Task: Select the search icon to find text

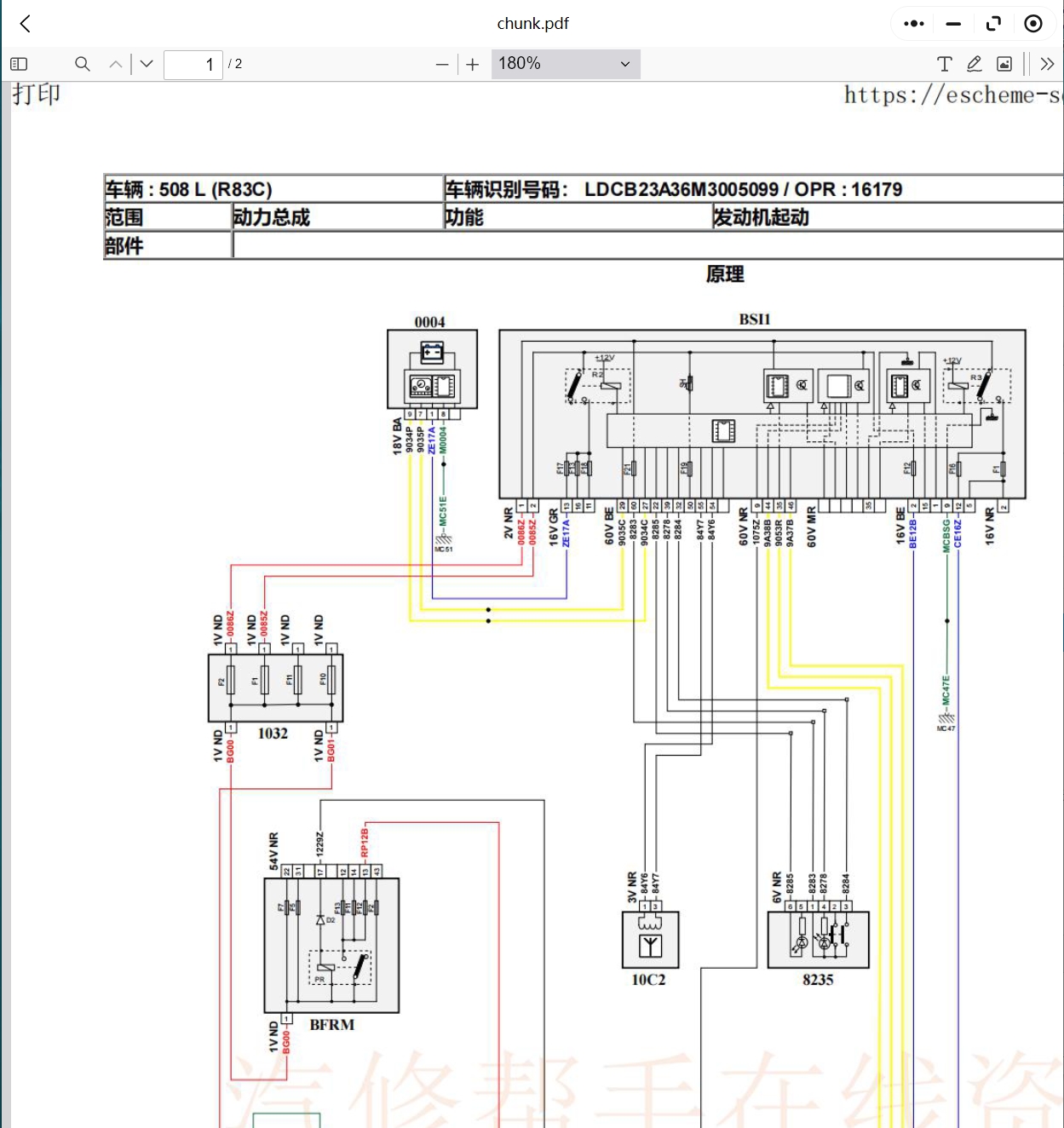Action: click(82, 64)
